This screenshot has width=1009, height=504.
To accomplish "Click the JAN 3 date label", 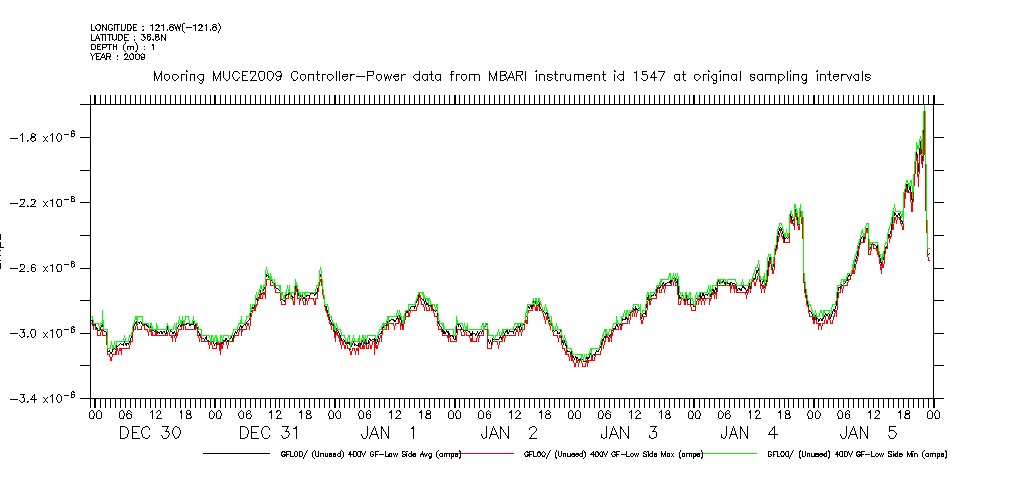I will [630, 433].
